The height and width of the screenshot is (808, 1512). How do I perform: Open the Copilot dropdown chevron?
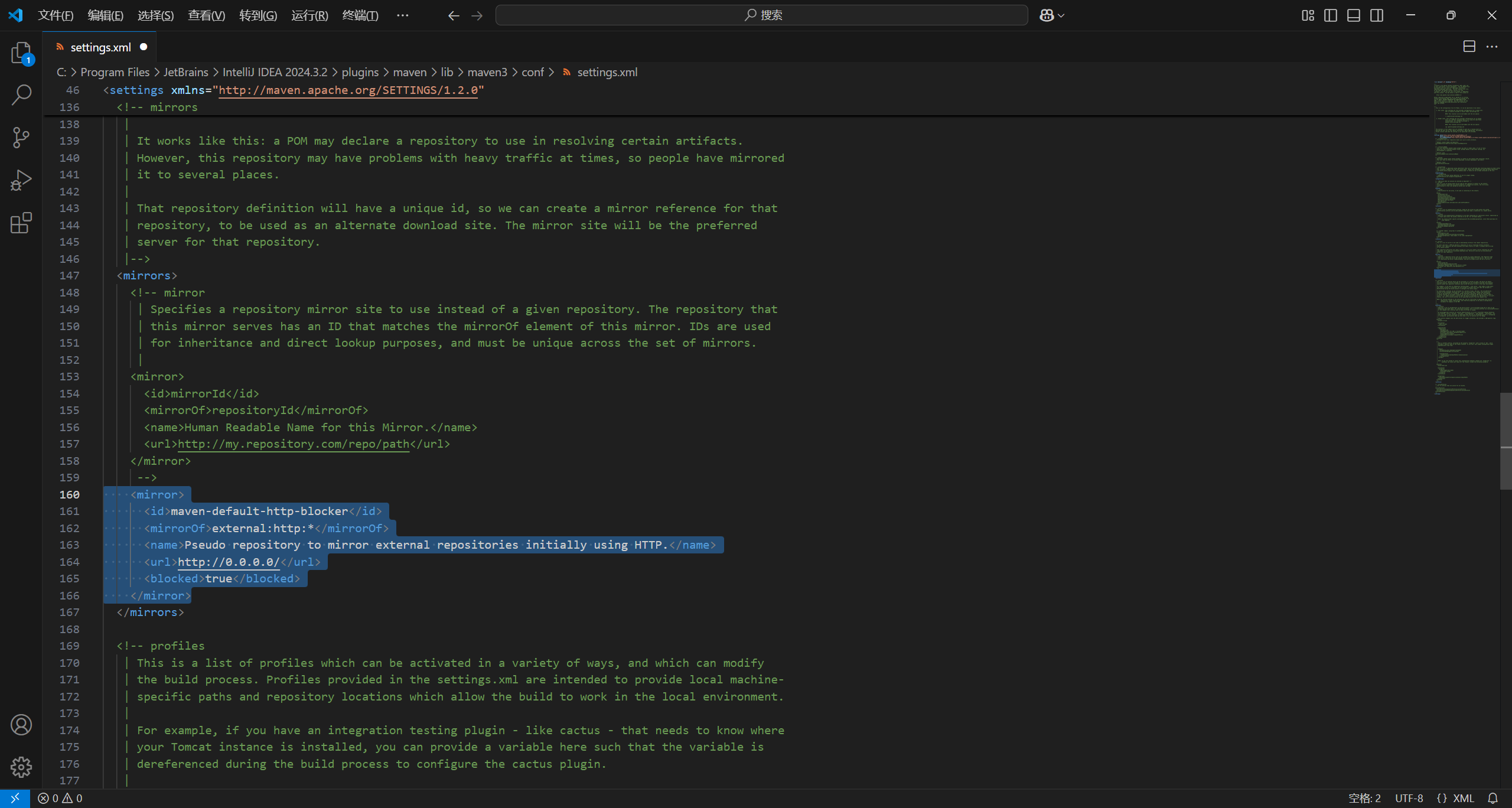point(1061,16)
